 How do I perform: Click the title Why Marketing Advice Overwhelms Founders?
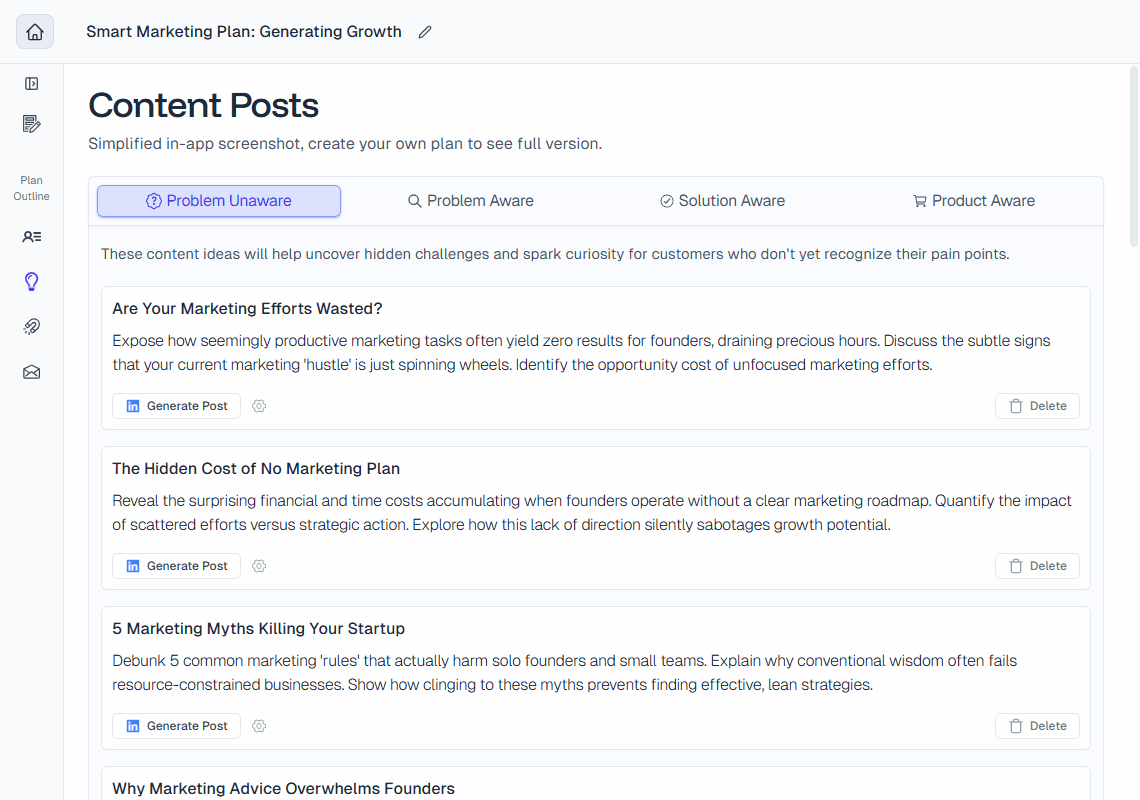coord(284,788)
